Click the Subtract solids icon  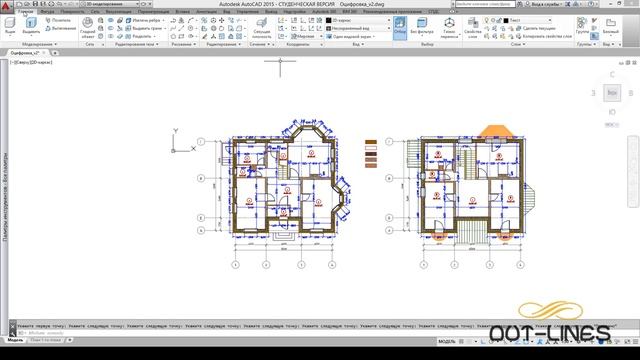(x=111, y=28)
